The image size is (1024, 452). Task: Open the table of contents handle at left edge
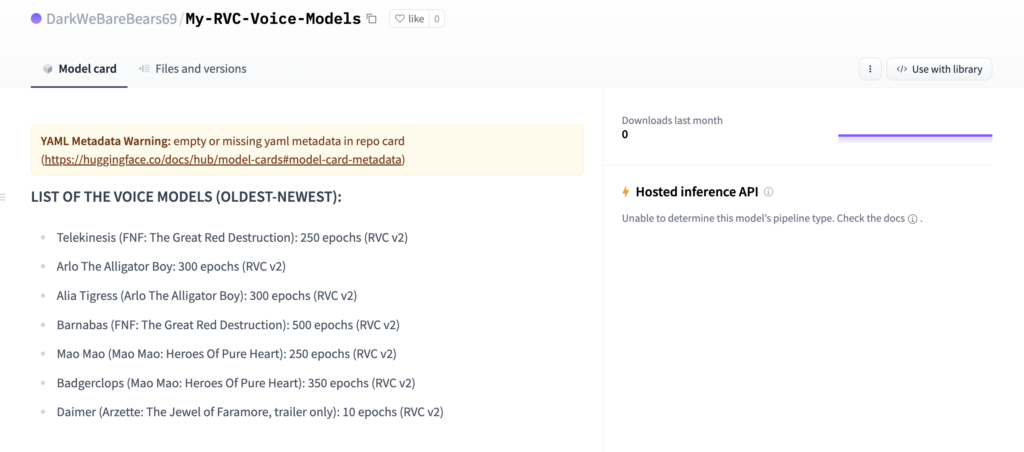pos(3,197)
